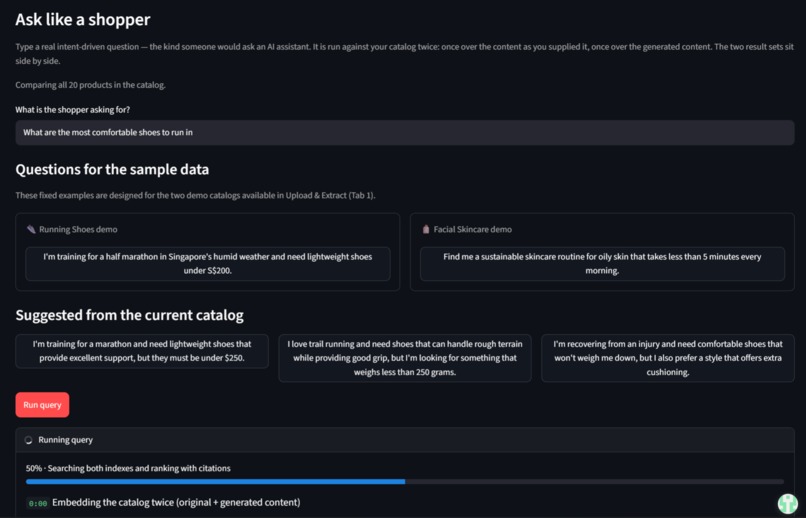Select the sustainable skincare routine sample question

tap(602, 264)
